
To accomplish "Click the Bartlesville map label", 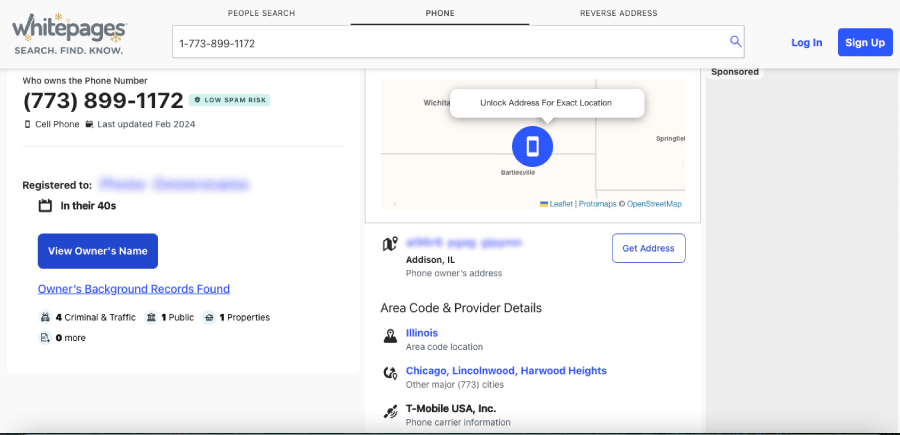I will click(518, 172).
